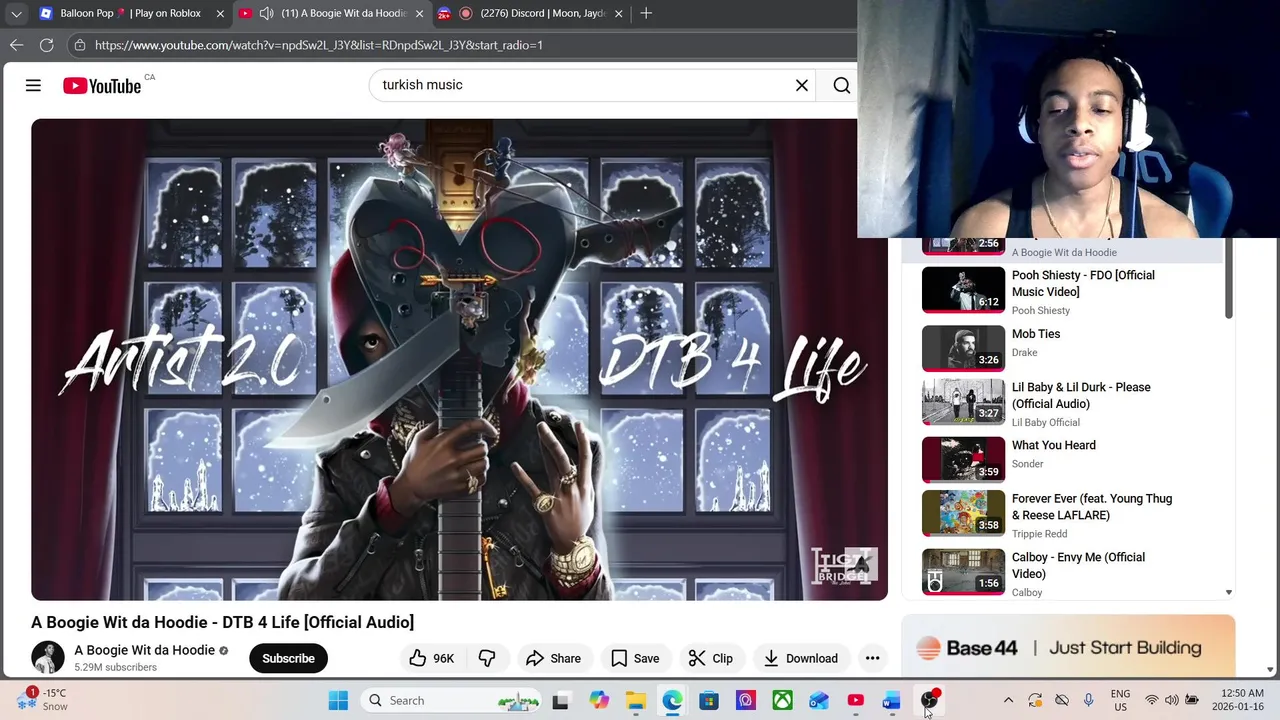Open the YouTube hamburger guide menu
The width and height of the screenshot is (1280, 720).
click(x=33, y=86)
